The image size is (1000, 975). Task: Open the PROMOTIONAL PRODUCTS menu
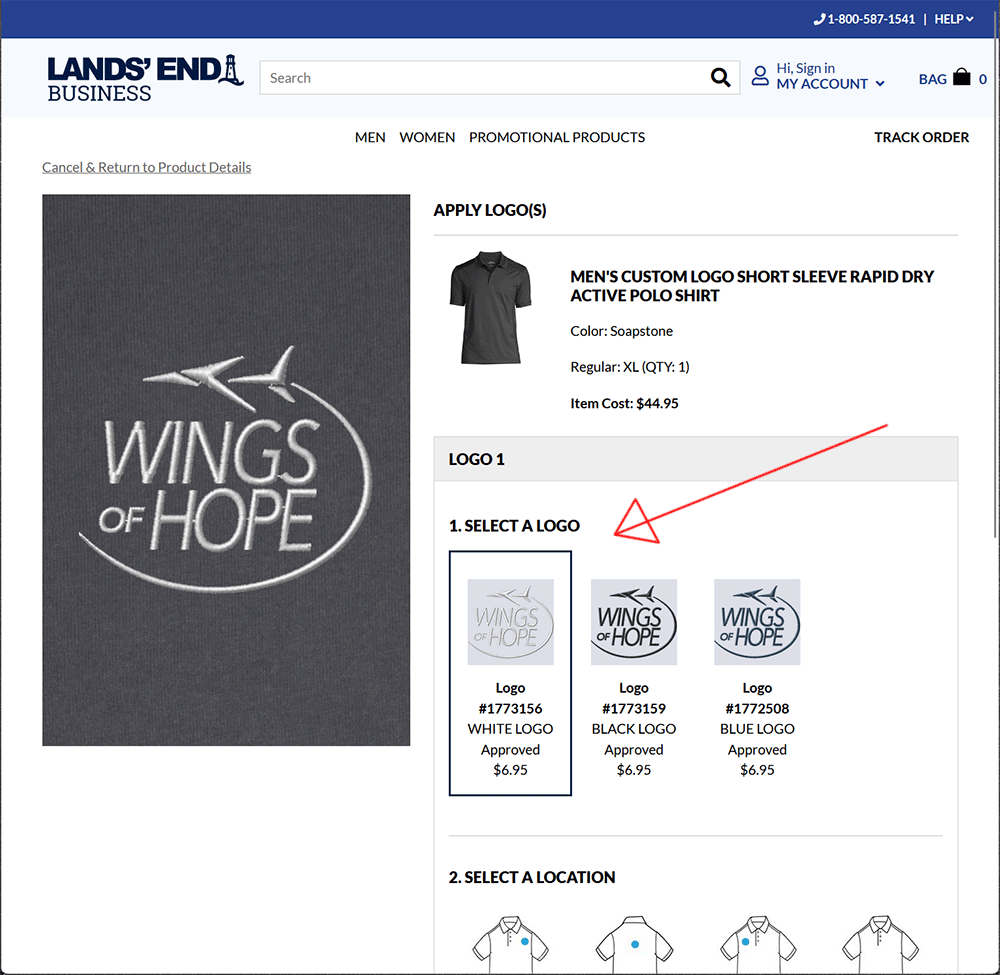[557, 137]
